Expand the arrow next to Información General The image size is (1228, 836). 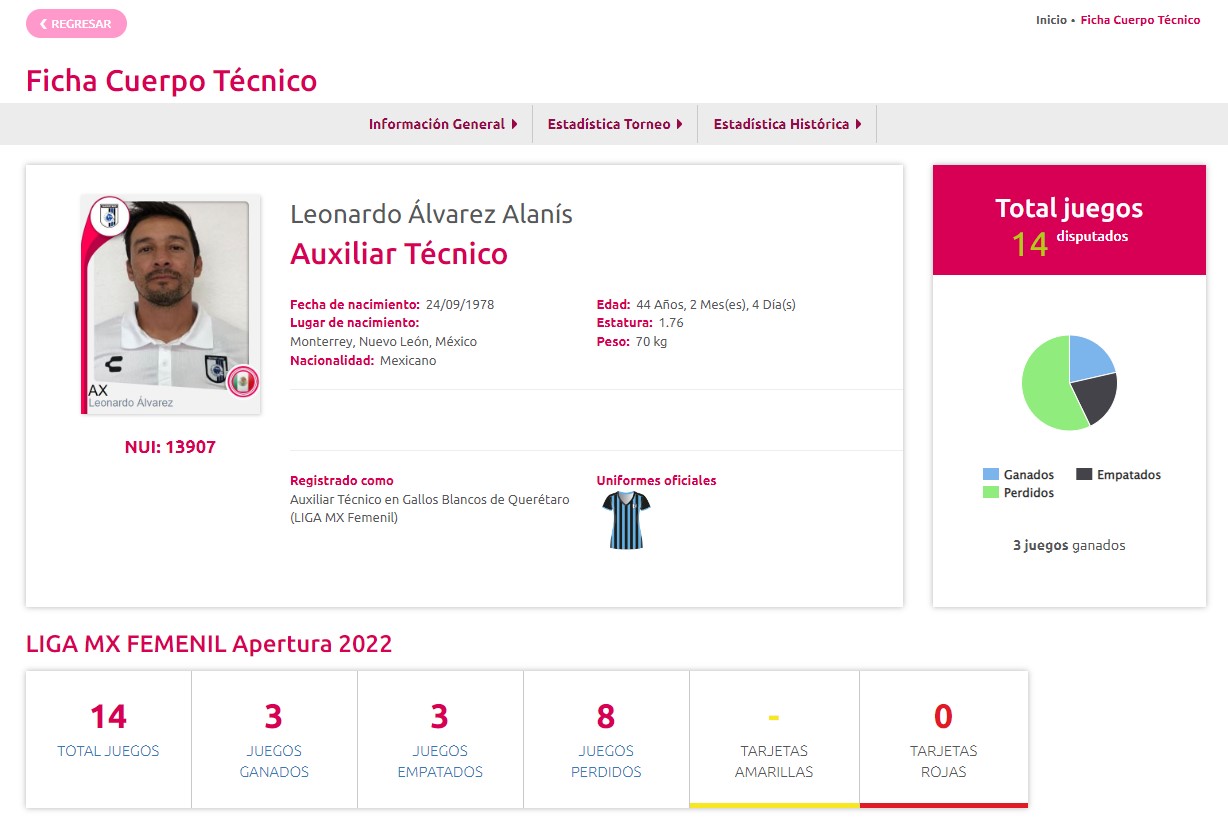click(x=514, y=124)
